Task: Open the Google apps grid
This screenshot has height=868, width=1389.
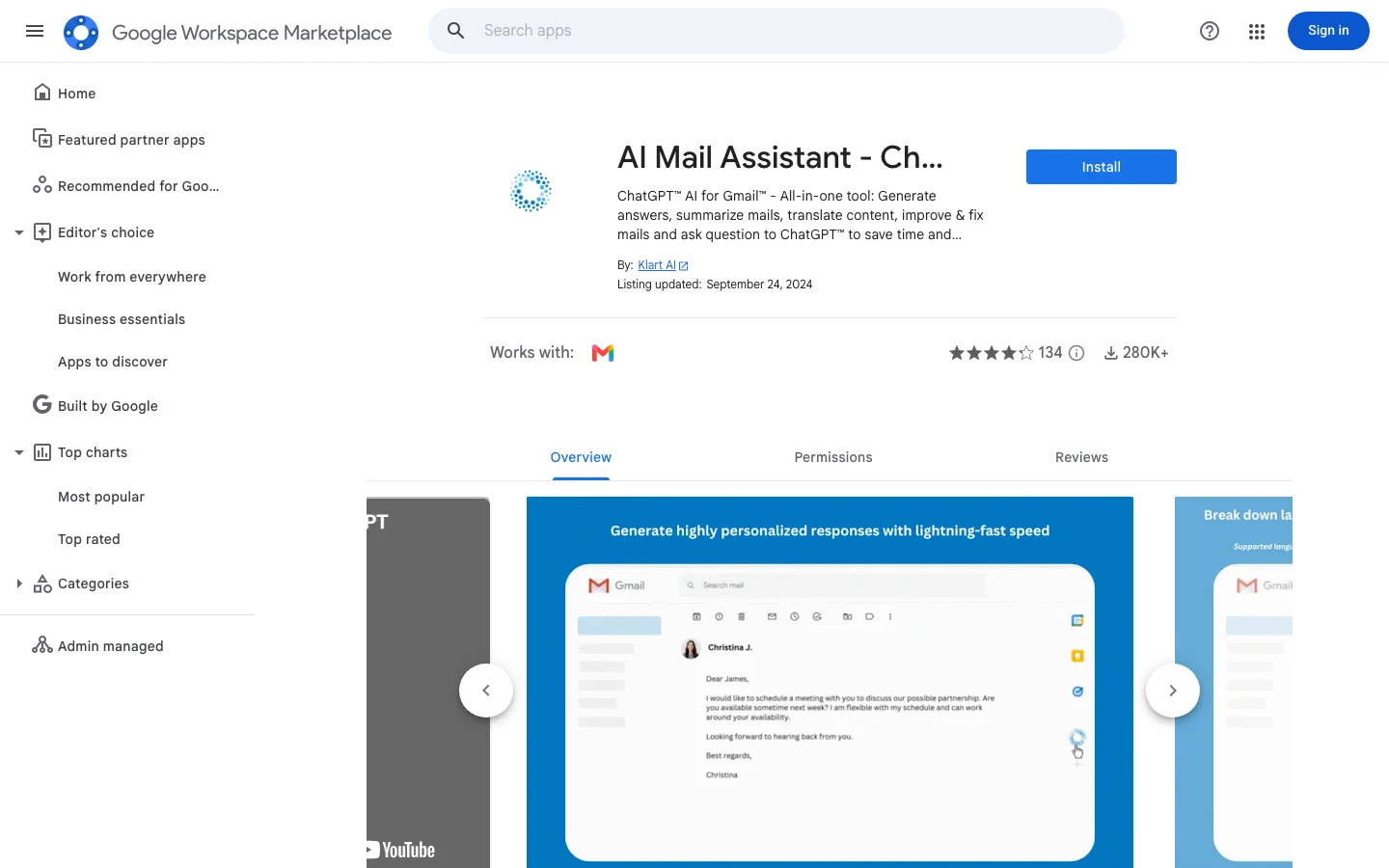Action: (1256, 31)
